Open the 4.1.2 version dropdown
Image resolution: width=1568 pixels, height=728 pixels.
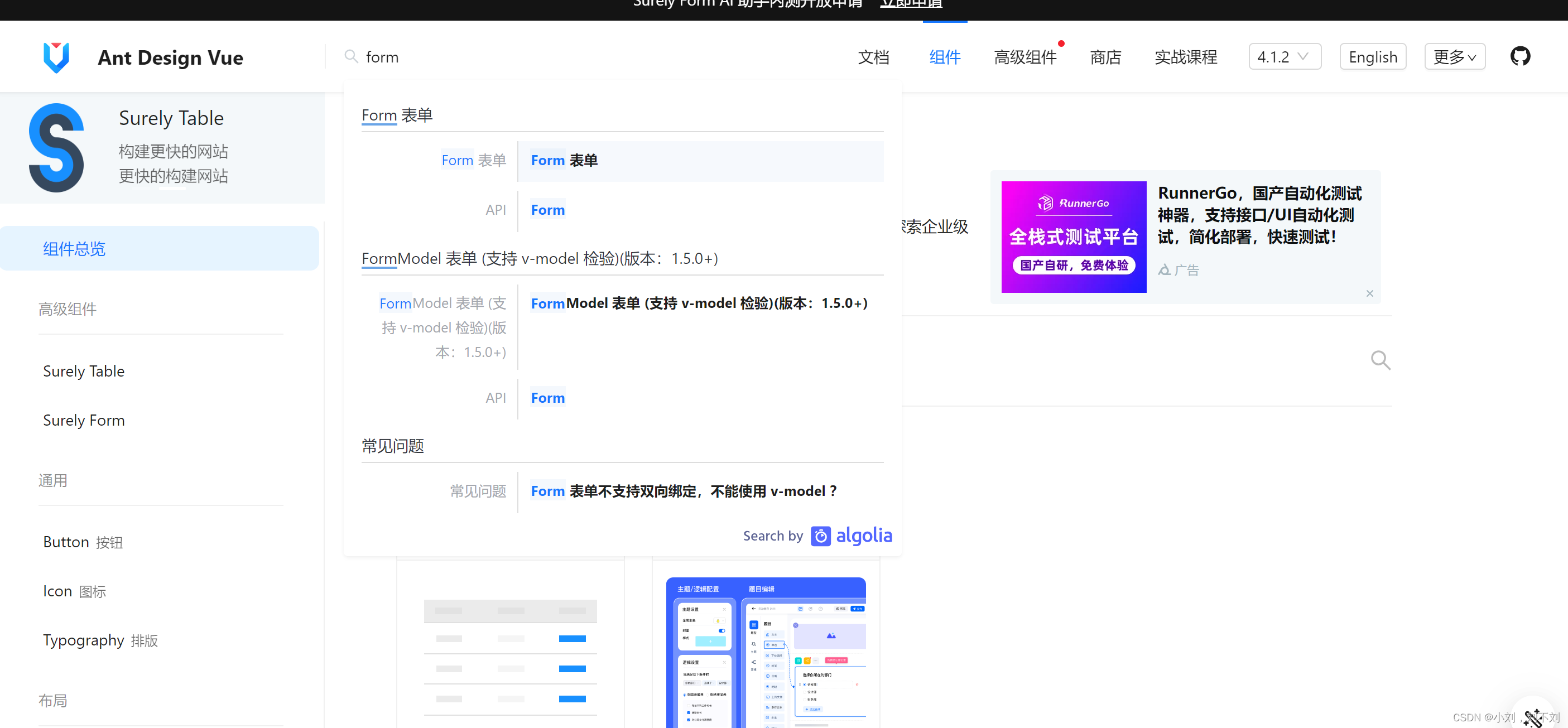pyautogui.click(x=1285, y=56)
